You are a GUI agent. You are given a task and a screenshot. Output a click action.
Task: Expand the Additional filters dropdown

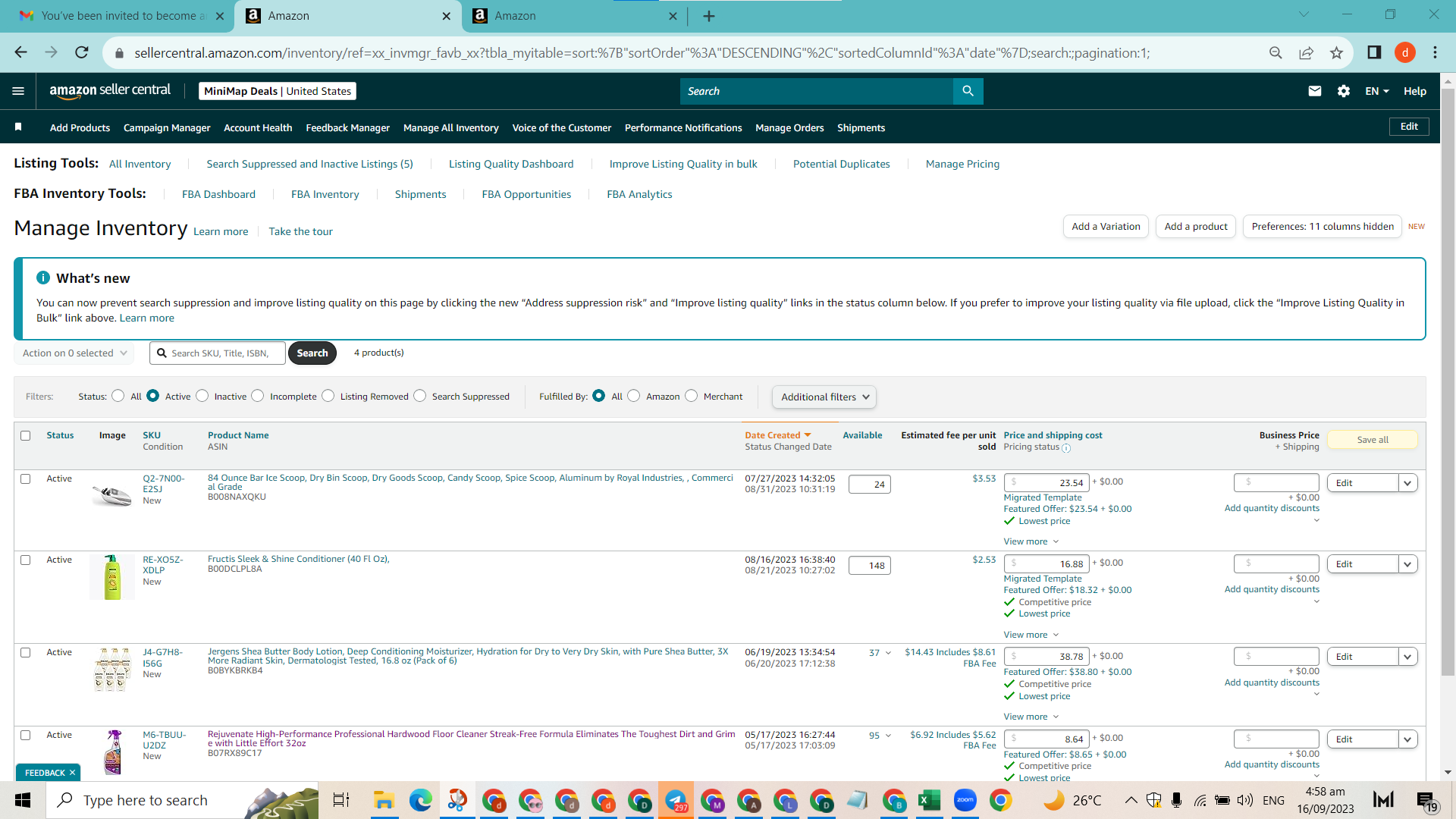click(x=824, y=397)
